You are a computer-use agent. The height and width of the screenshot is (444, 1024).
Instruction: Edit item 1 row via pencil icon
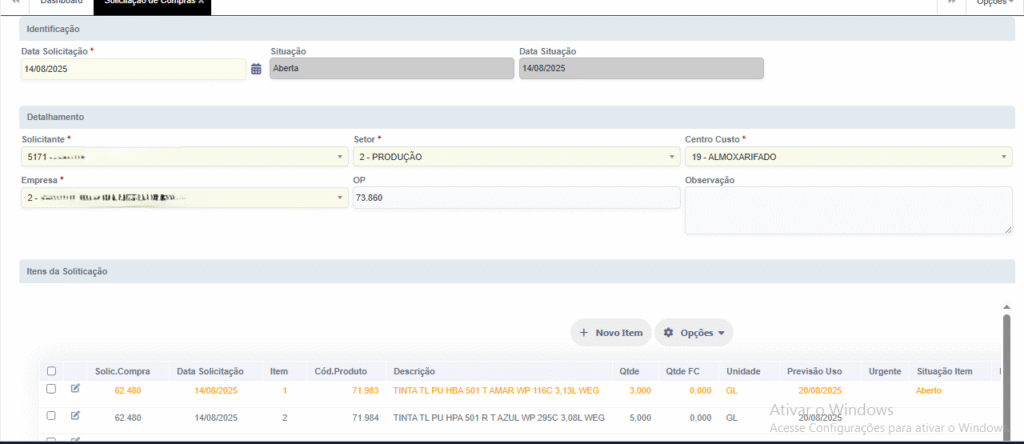pyautogui.click(x=75, y=389)
